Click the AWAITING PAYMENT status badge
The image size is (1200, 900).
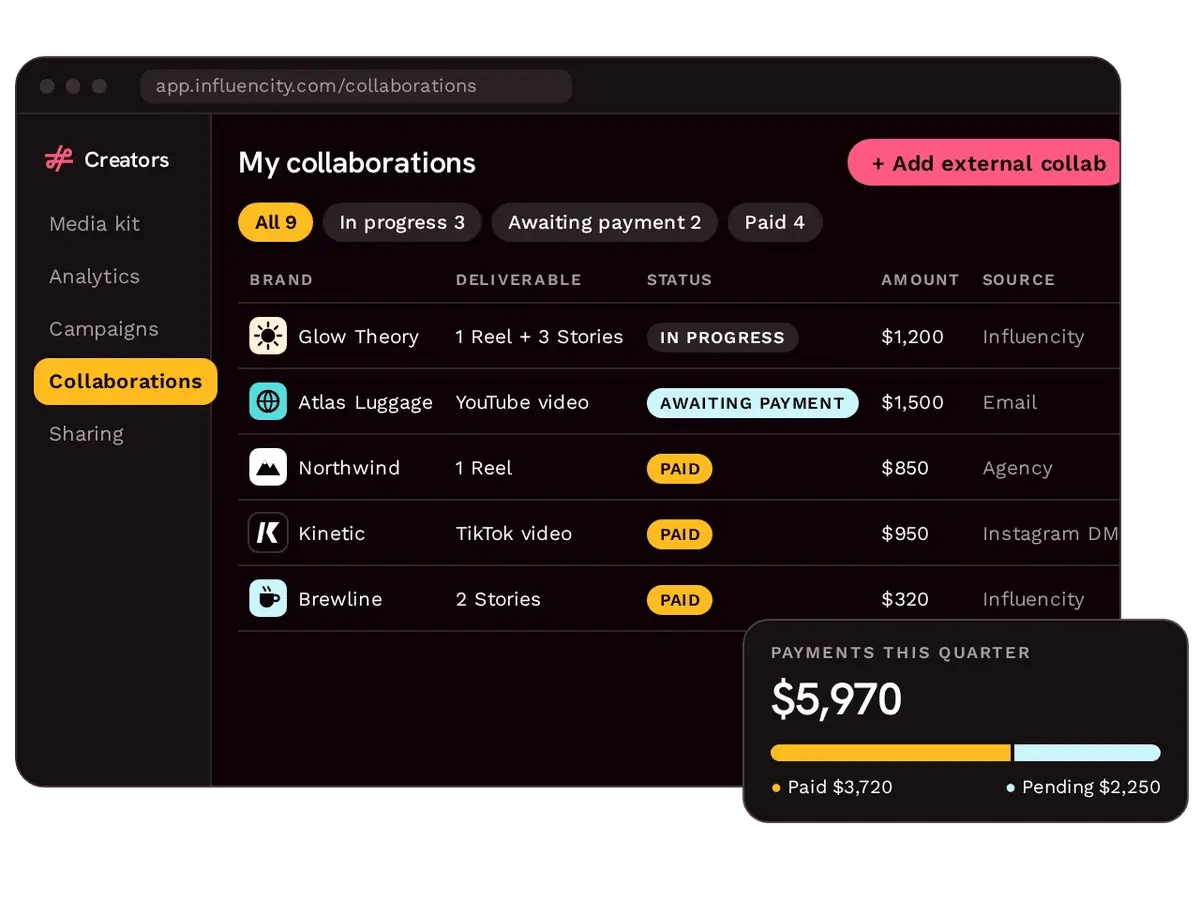pos(753,403)
